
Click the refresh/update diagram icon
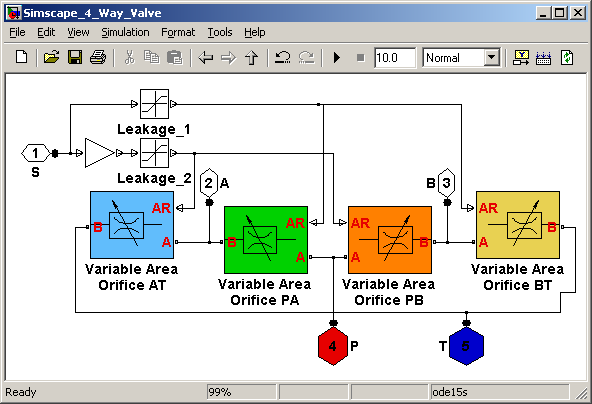(x=567, y=58)
